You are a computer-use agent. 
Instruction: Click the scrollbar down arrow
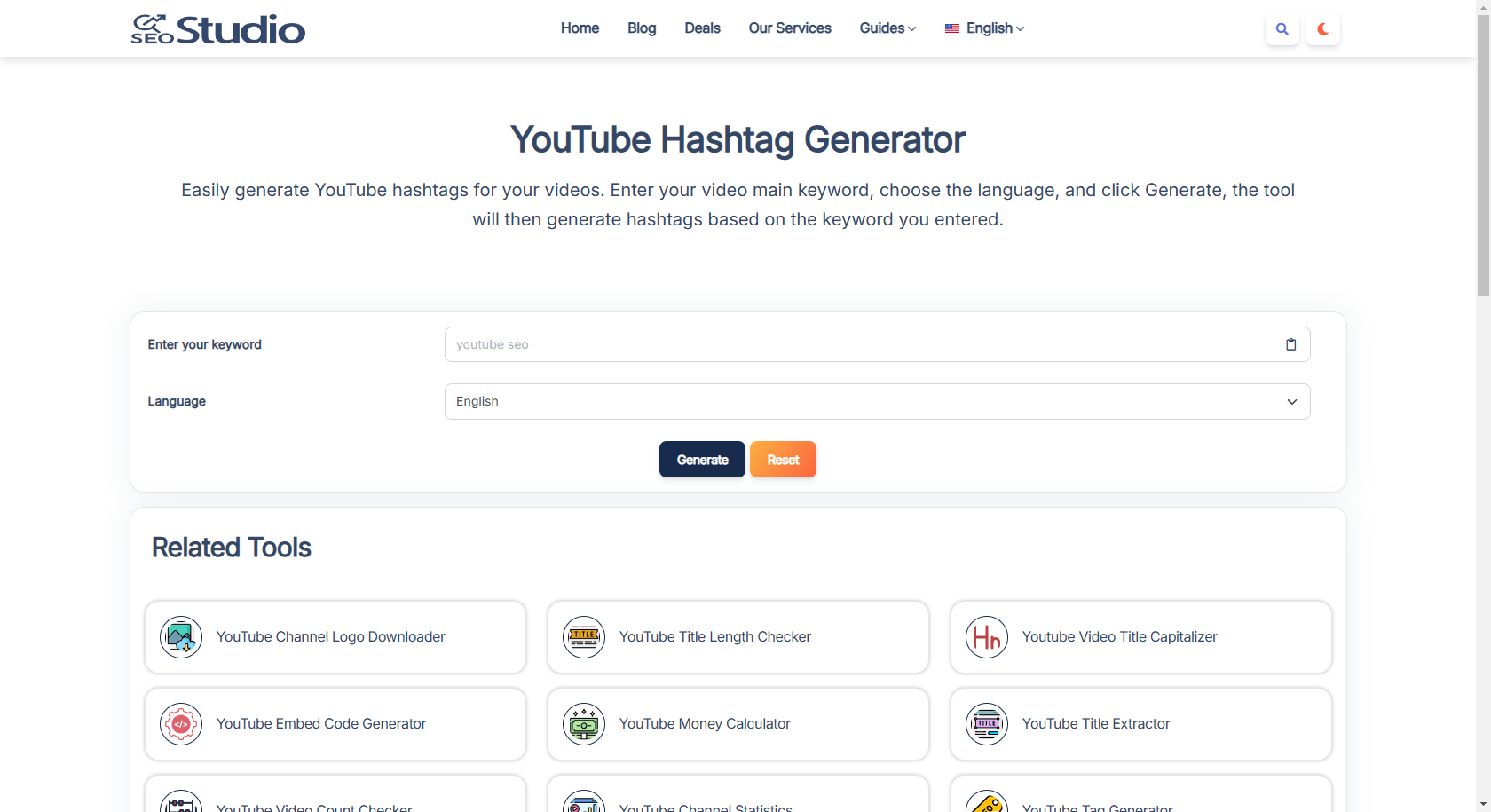coord(1483,805)
